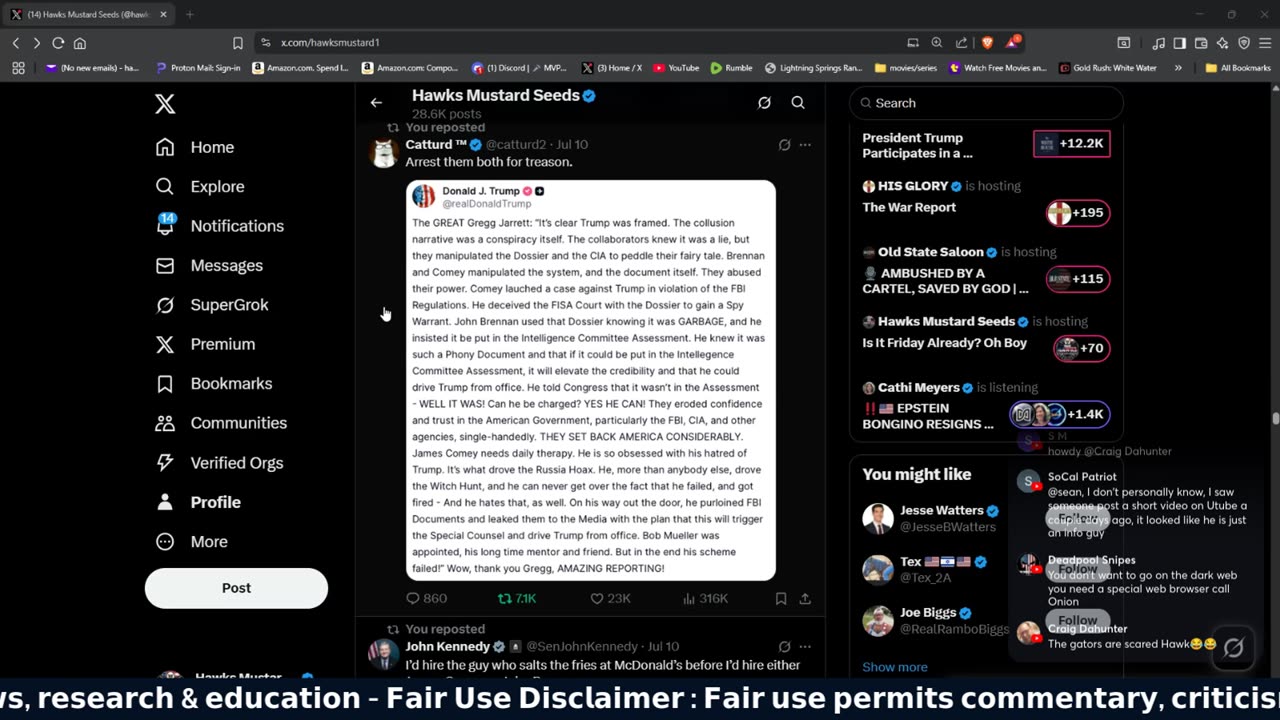The width and height of the screenshot is (1280, 720).
Task: Open the quoted Donald J. Trump post
Action: coord(591,380)
